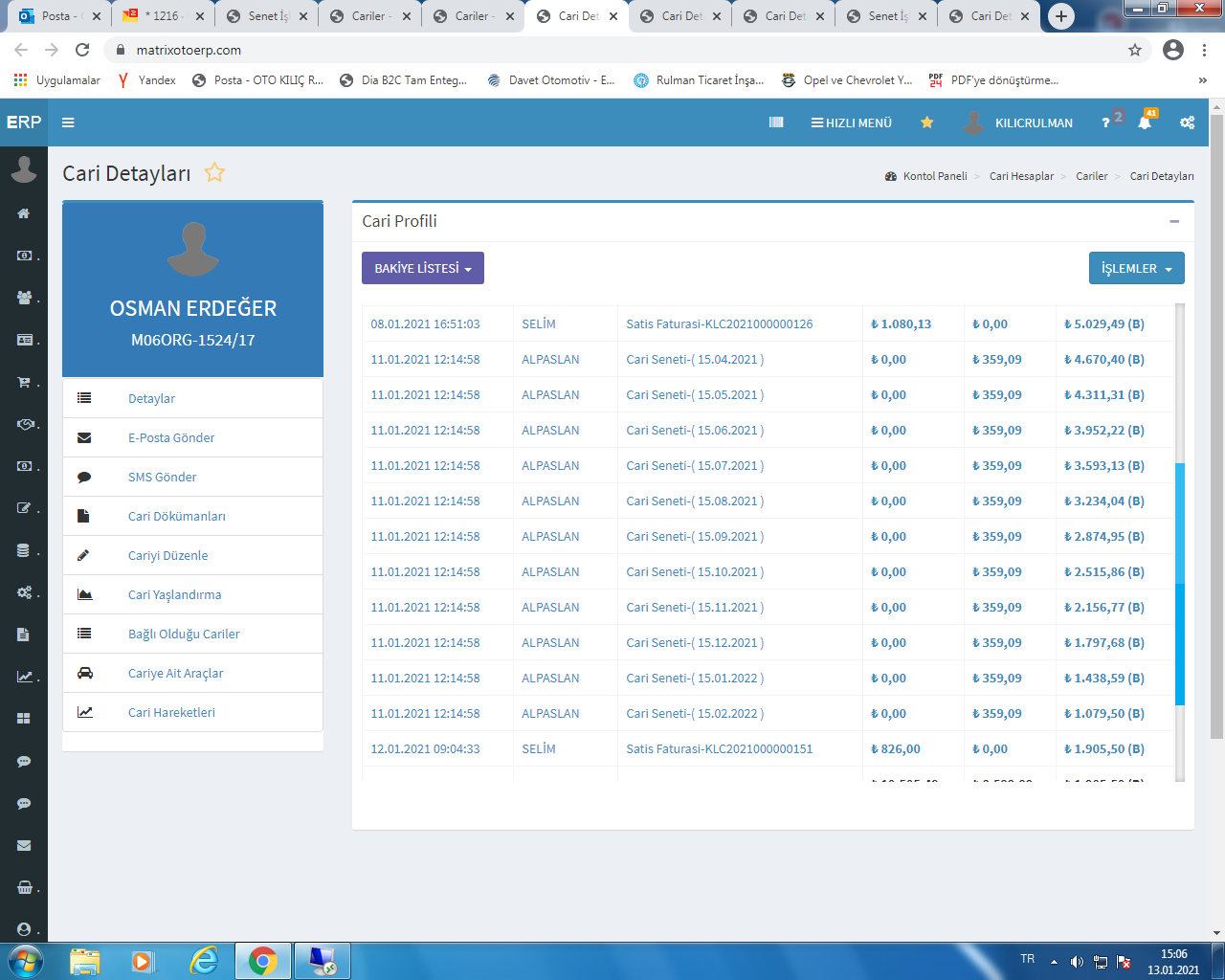Expand the İŞLEMLER dropdown
Screen dimensions: 1225x980
(x=1136, y=268)
